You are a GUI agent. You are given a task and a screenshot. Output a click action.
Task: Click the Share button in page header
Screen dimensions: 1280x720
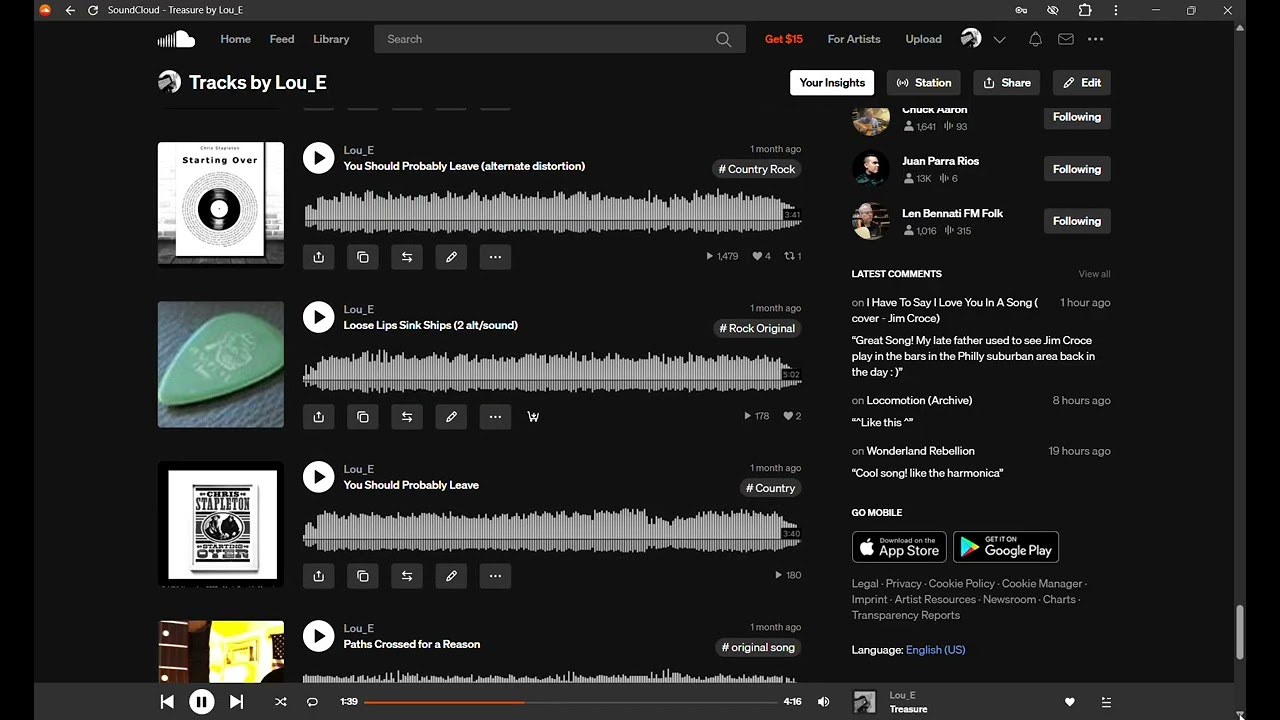click(x=1007, y=83)
